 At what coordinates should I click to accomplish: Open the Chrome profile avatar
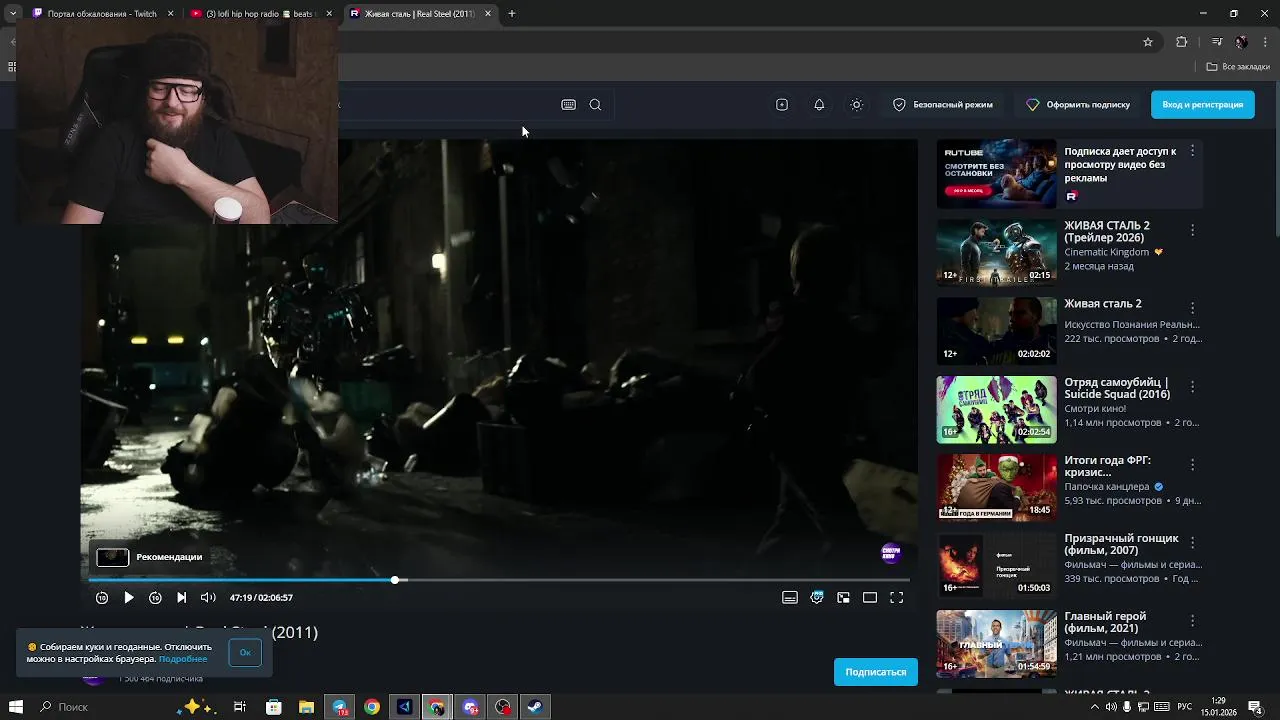(x=1241, y=42)
